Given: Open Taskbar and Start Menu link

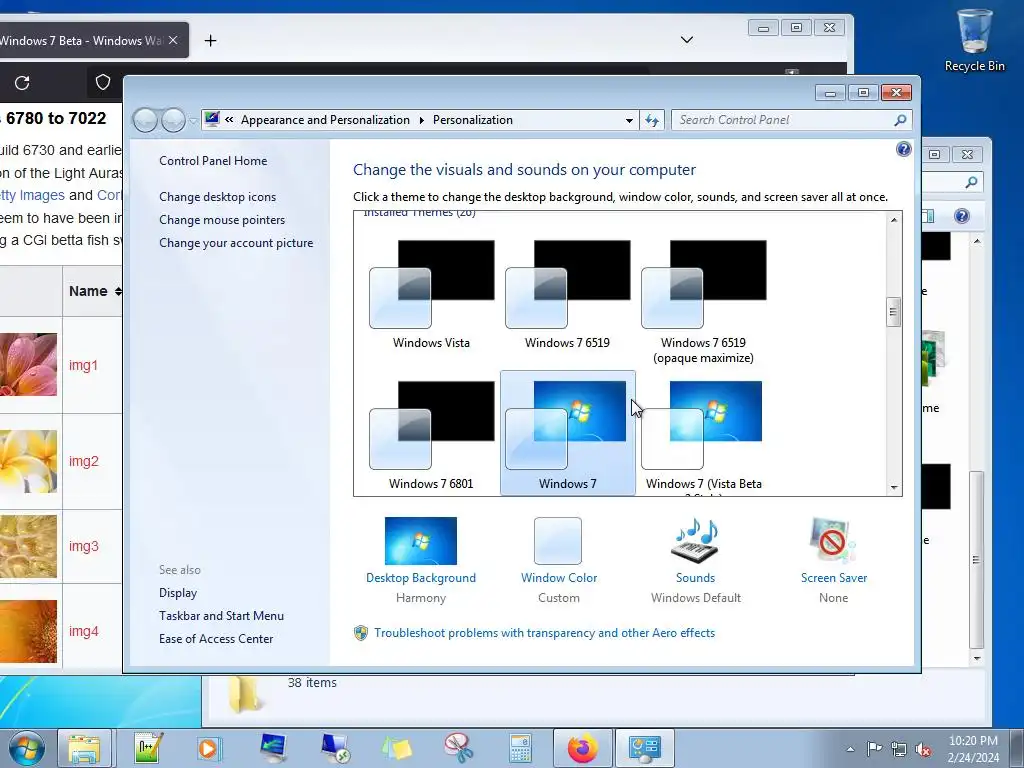Looking at the screenshot, I should click(x=221, y=616).
